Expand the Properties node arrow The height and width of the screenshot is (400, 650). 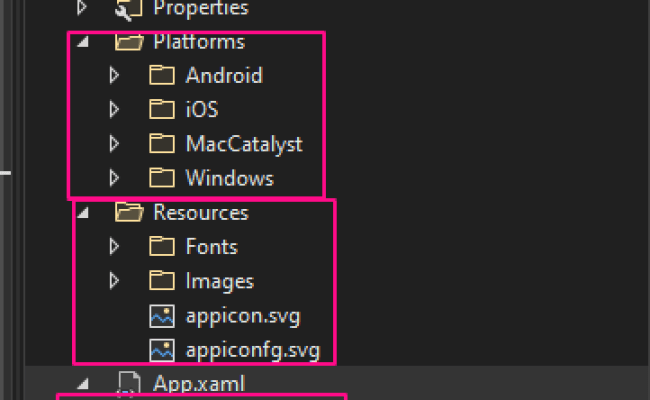[x=82, y=7]
